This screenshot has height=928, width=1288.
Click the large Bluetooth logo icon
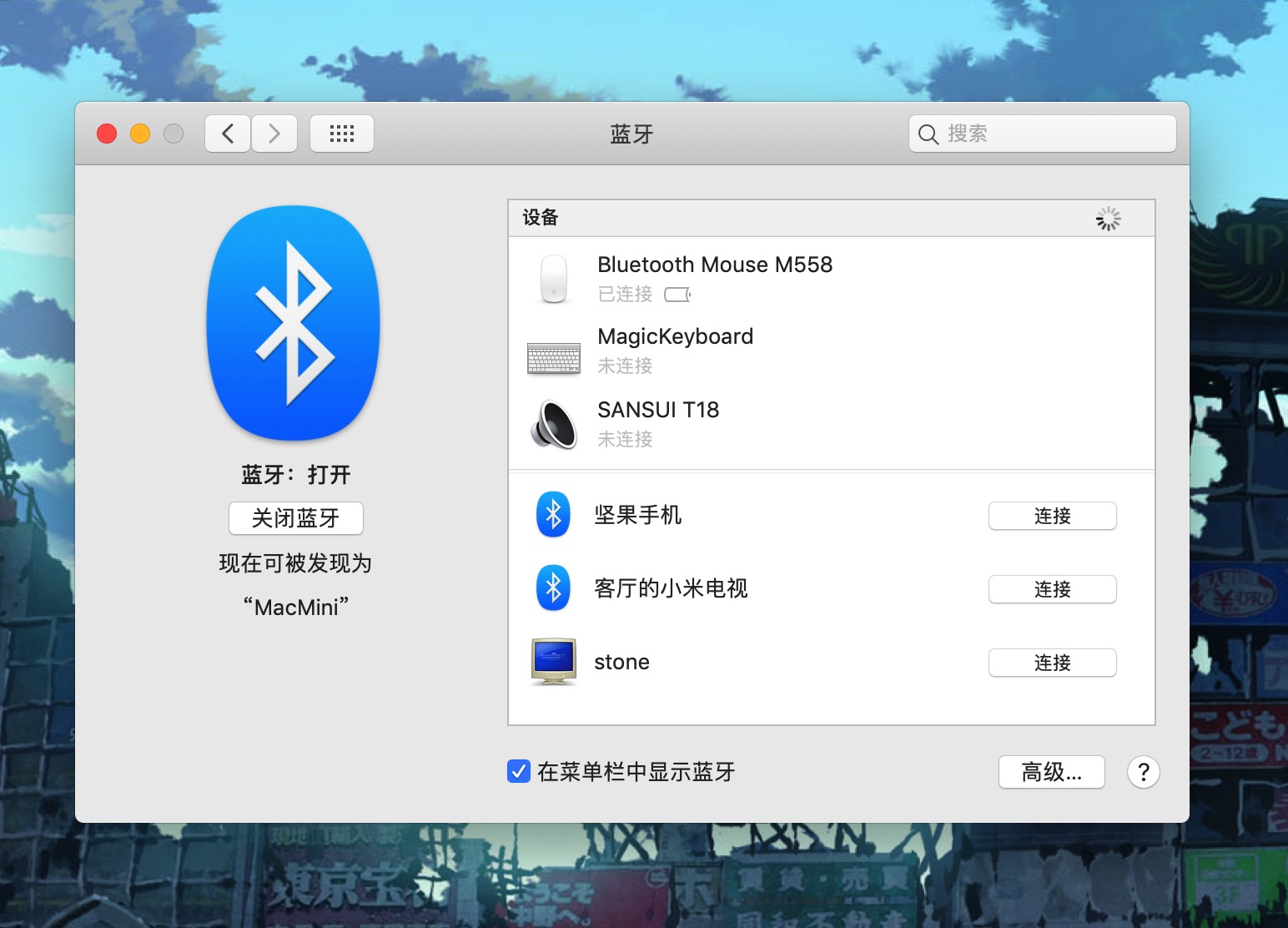(x=294, y=323)
